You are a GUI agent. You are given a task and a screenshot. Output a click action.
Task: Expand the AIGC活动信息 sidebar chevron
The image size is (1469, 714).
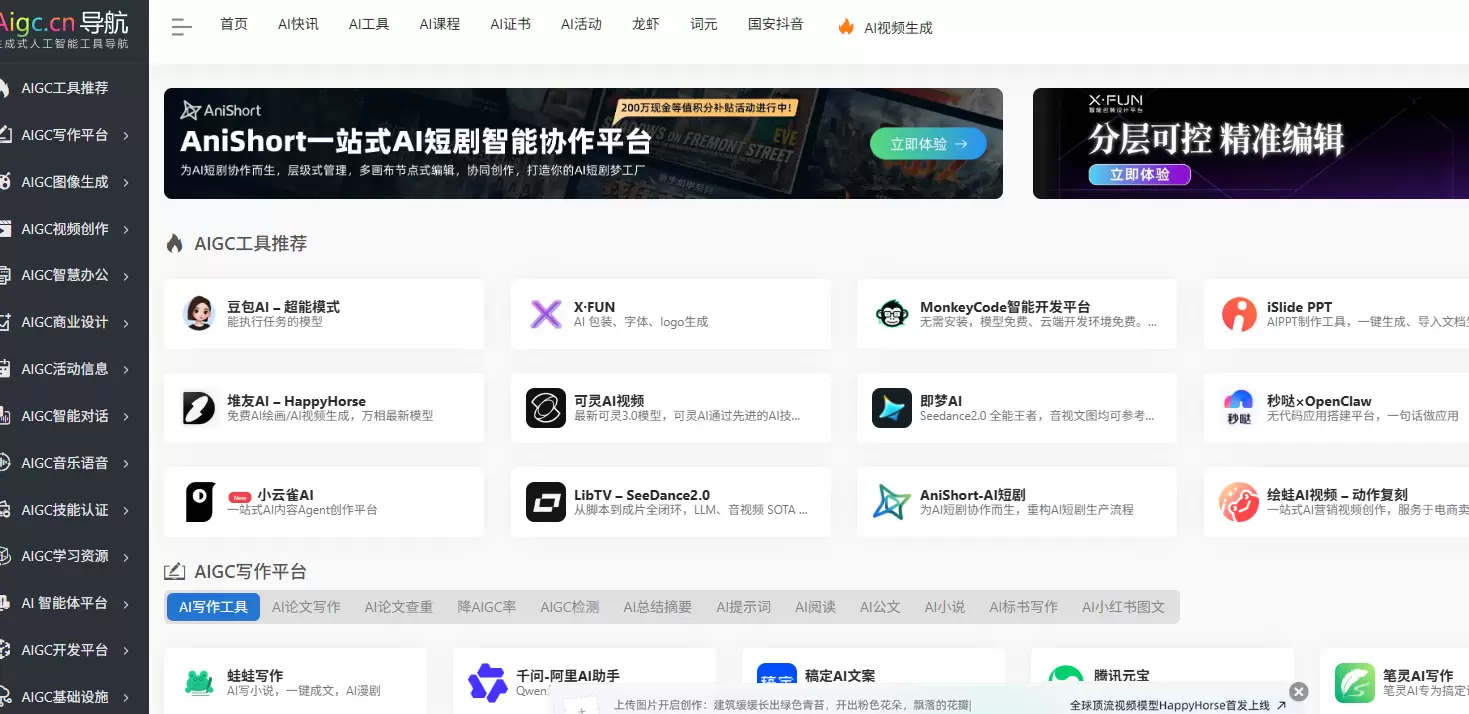(x=127, y=370)
